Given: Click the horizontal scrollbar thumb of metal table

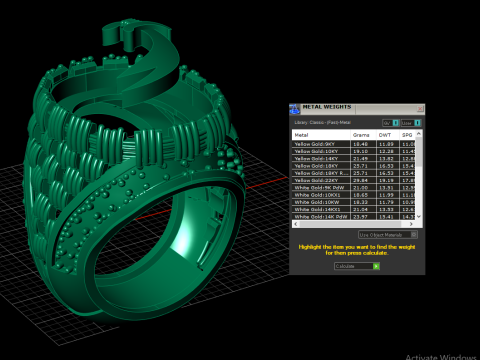Looking at the screenshot, I should 350,224.
